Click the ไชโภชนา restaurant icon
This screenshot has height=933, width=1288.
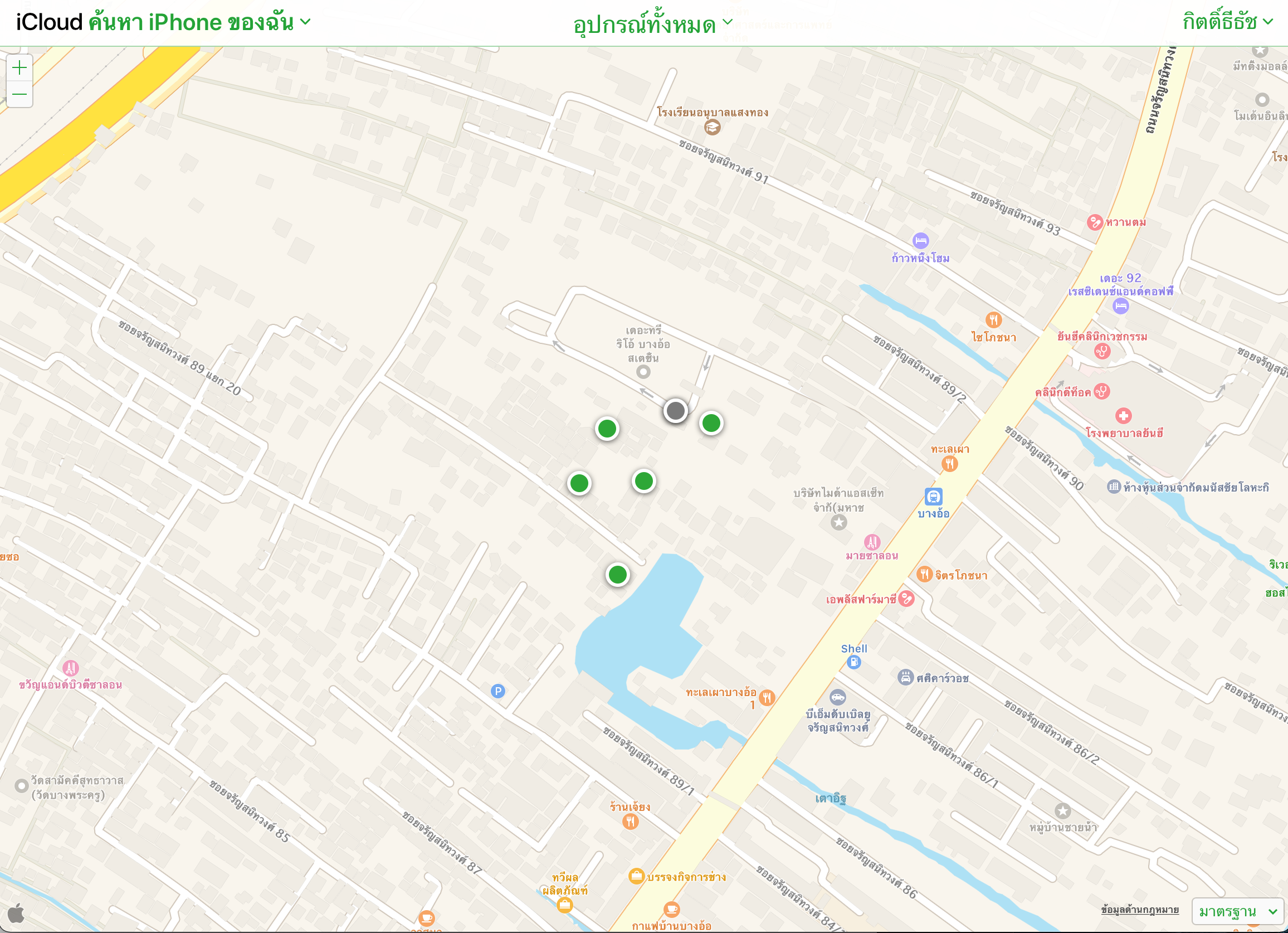point(993,319)
